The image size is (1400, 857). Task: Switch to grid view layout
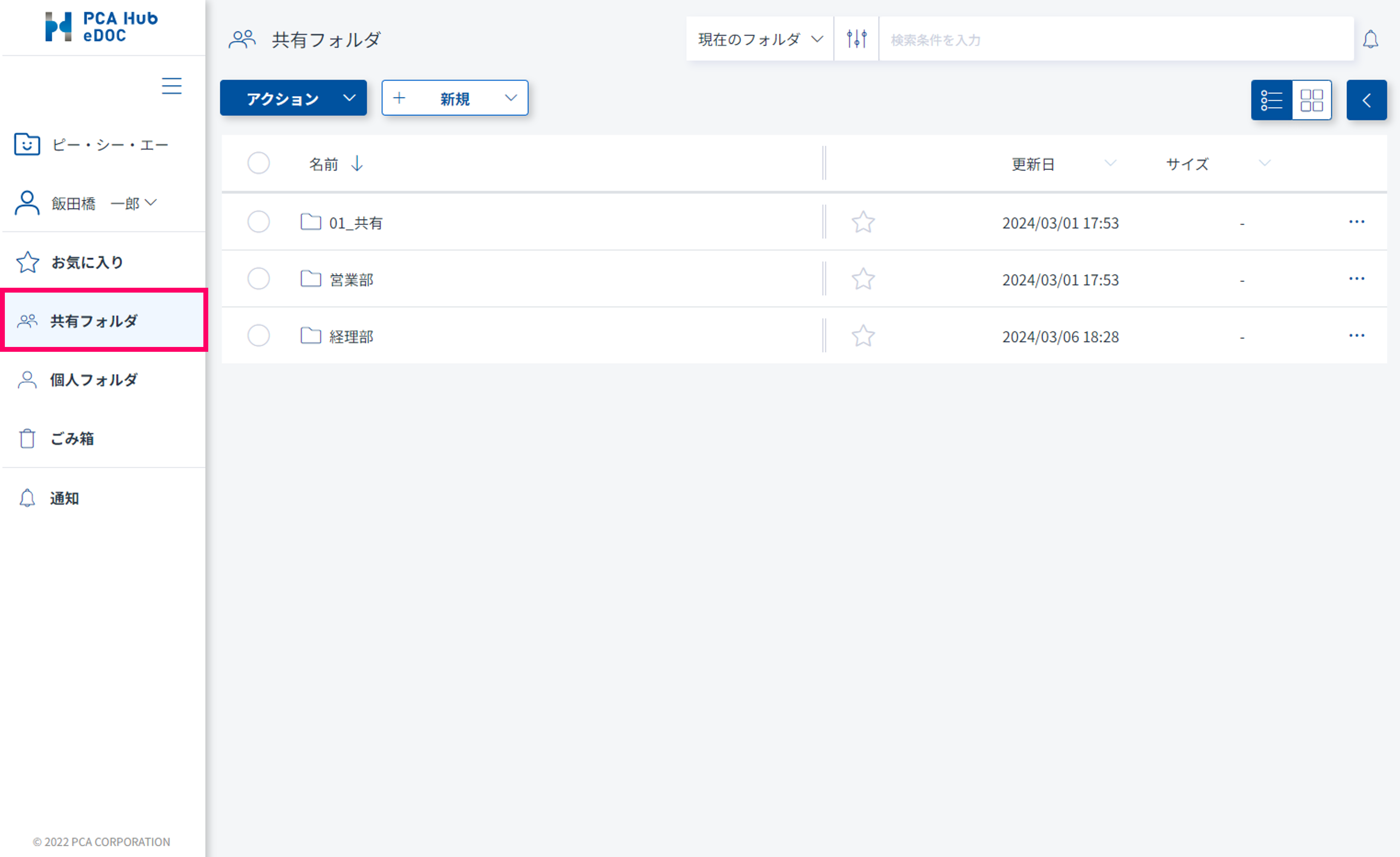click(1311, 100)
